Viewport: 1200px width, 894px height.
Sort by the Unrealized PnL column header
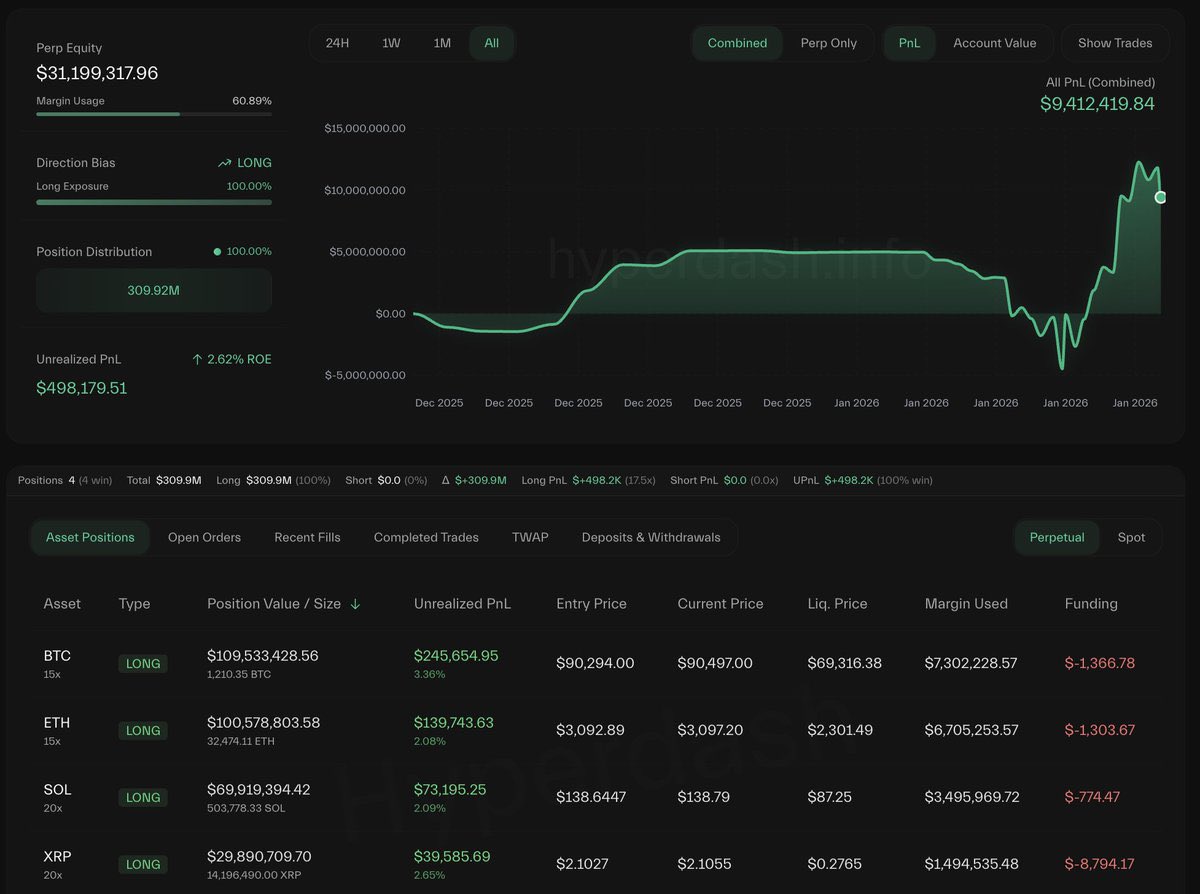462,604
